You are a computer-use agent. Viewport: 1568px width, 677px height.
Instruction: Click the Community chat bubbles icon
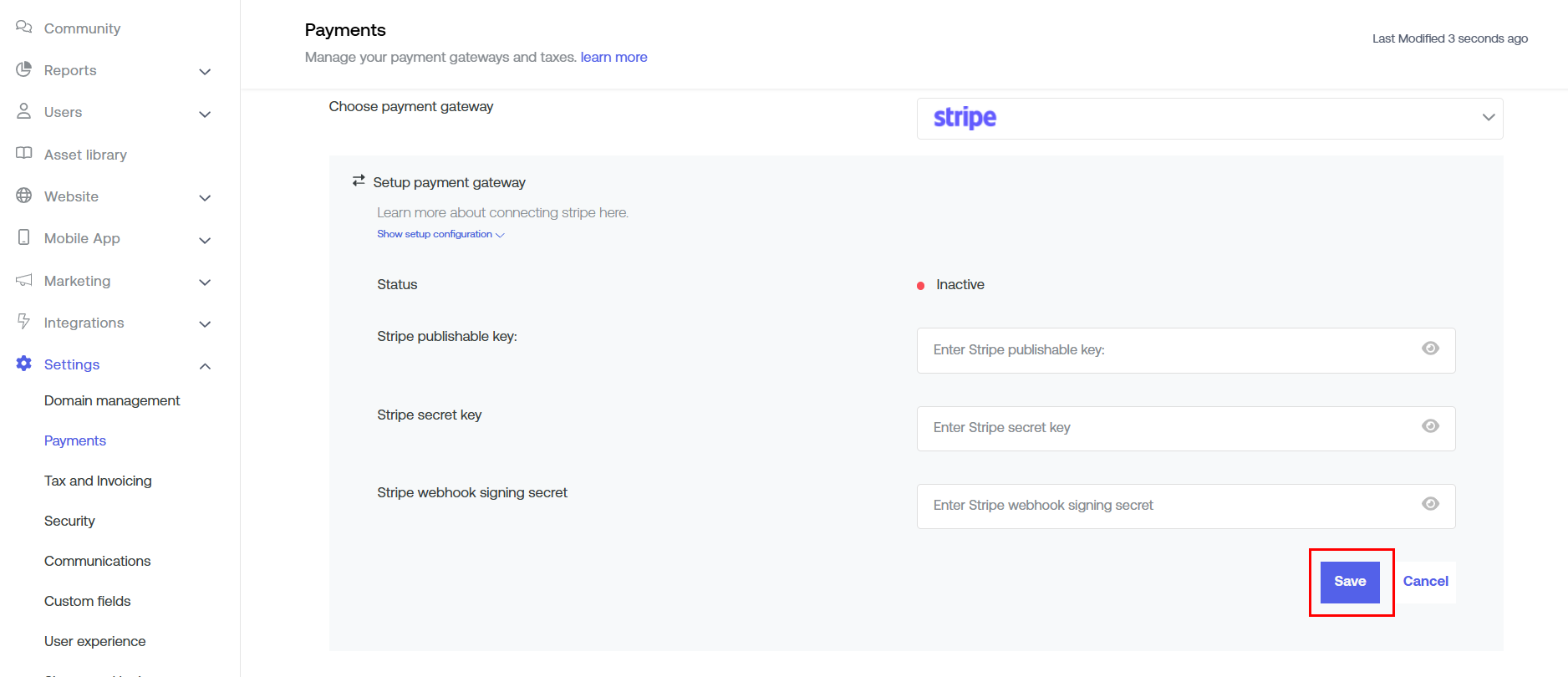click(x=23, y=28)
